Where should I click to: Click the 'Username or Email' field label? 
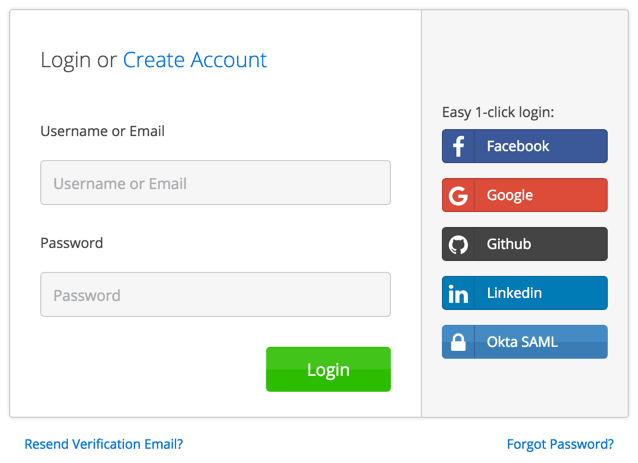(x=103, y=131)
